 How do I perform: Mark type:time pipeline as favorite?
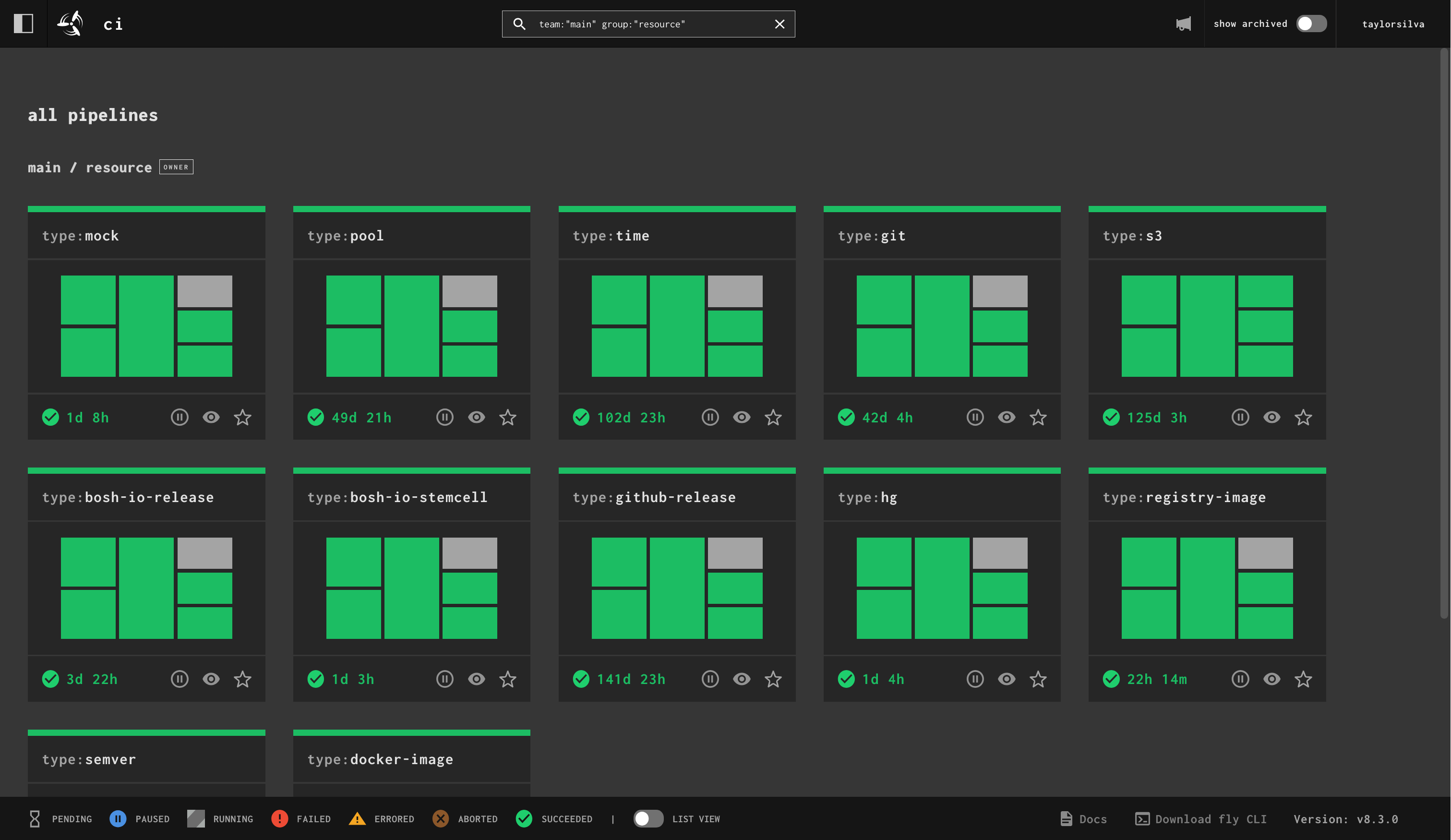pos(773,417)
